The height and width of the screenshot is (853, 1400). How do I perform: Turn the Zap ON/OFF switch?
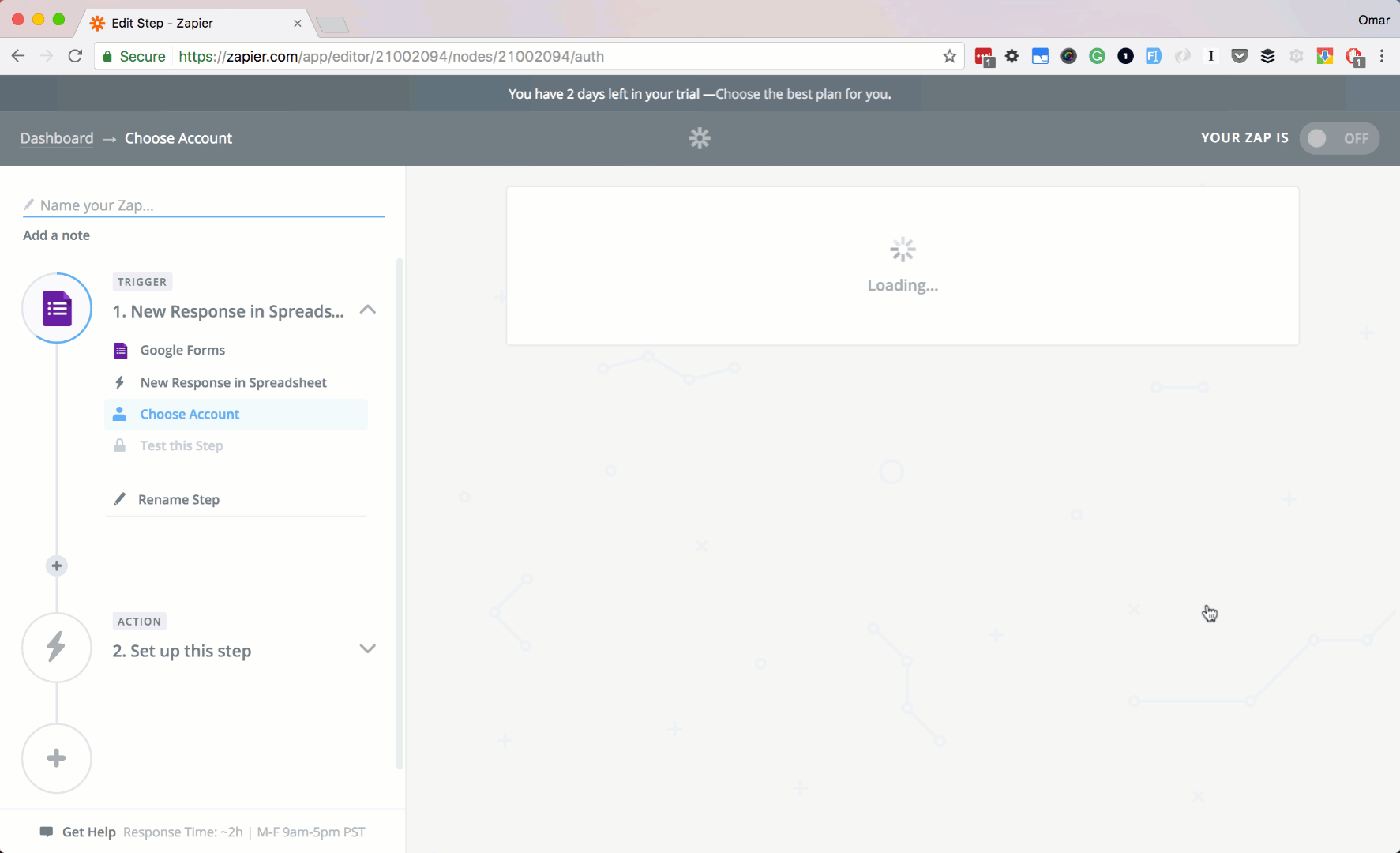click(1339, 138)
